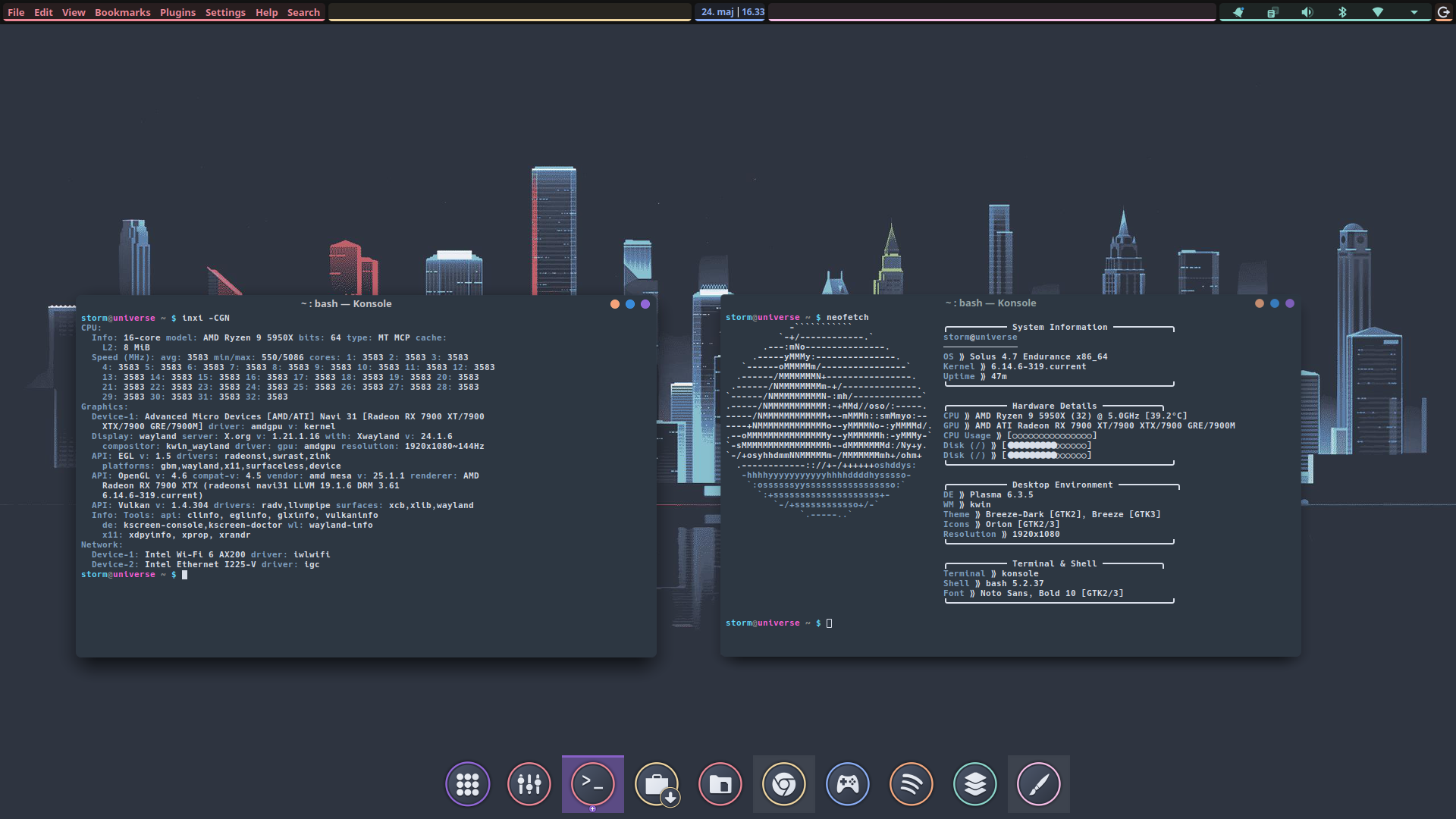Click orange dot button in inxi Konsole window
Screen dimensions: 1456x819
click(x=615, y=304)
